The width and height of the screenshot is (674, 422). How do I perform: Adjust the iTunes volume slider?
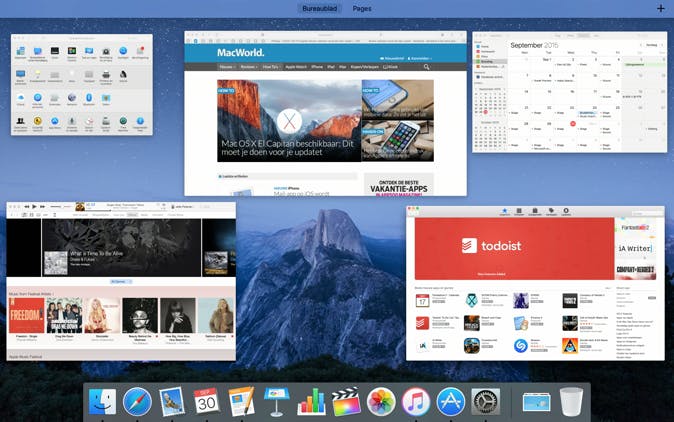pos(57,207)
